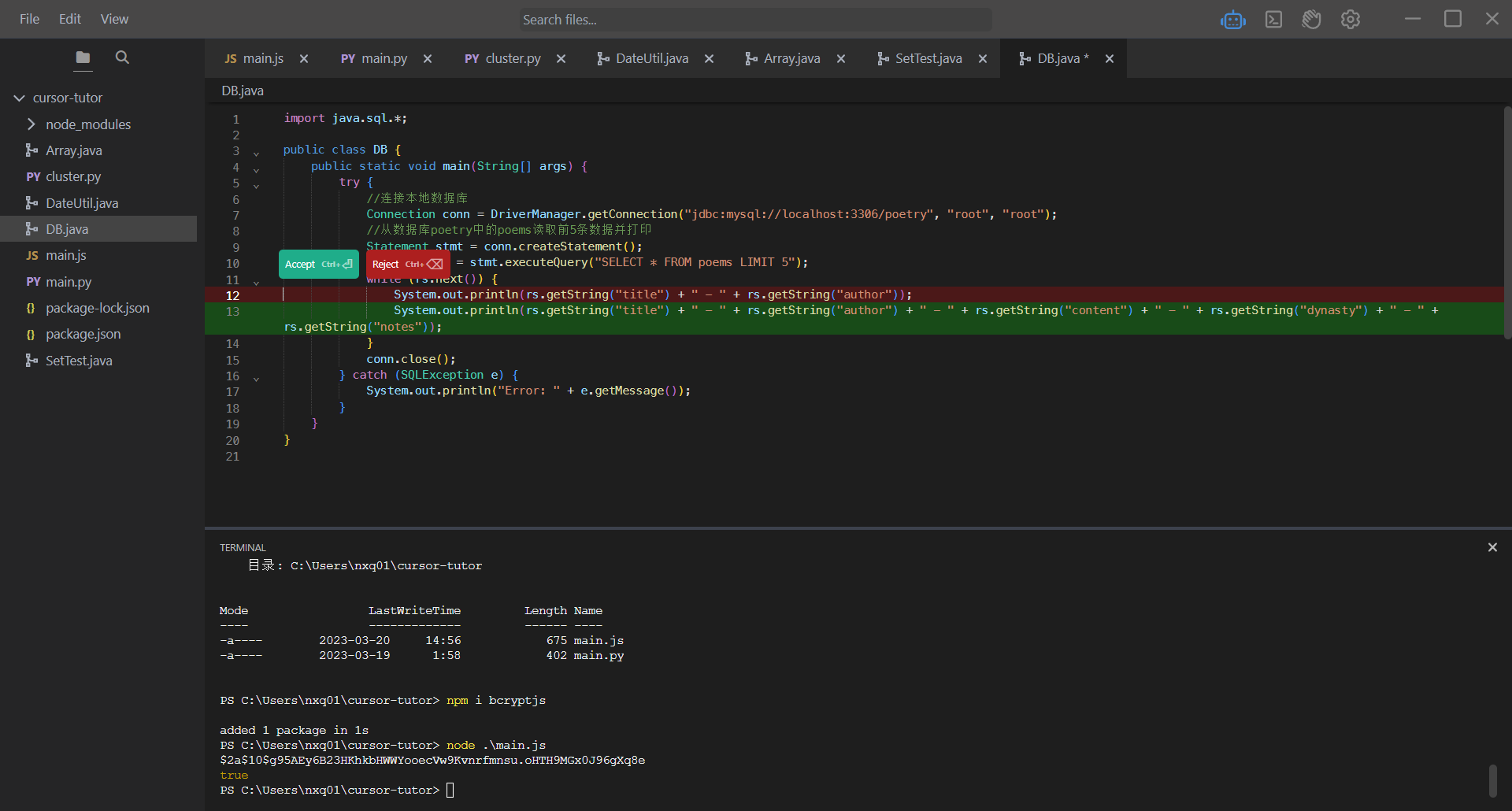Fold the while loop at line 11
The image size is (1512, 811).
pos(256,283)
